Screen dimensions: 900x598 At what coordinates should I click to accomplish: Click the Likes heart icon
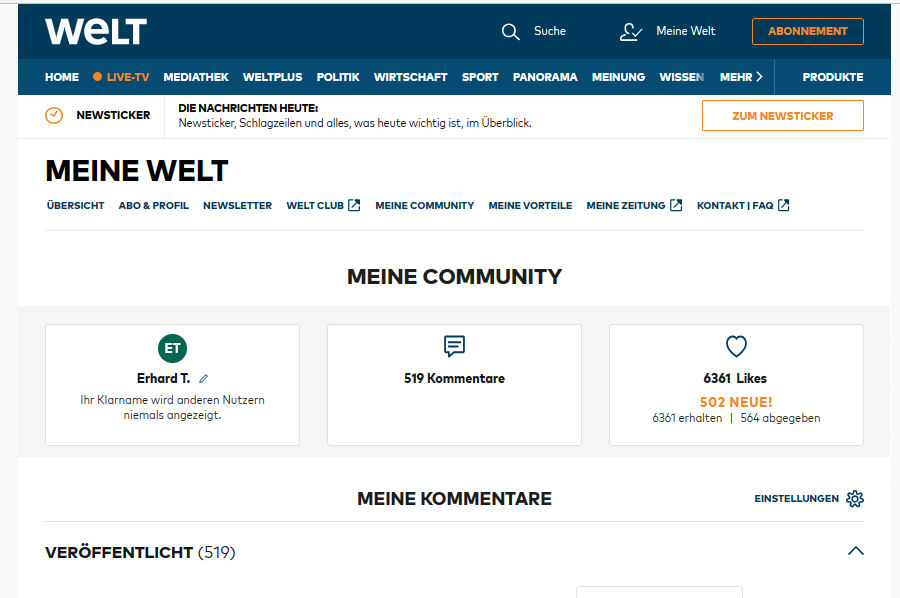click(x=736, y=346)
